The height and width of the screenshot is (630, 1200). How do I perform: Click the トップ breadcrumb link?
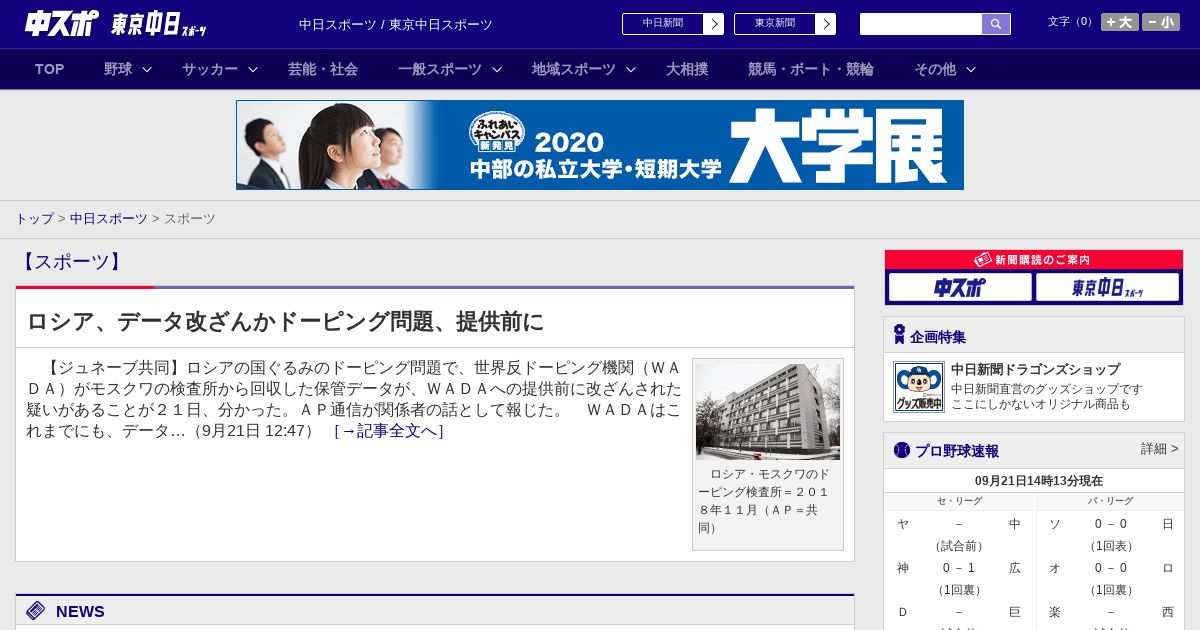pyautogui.click(x=34, y=218)
